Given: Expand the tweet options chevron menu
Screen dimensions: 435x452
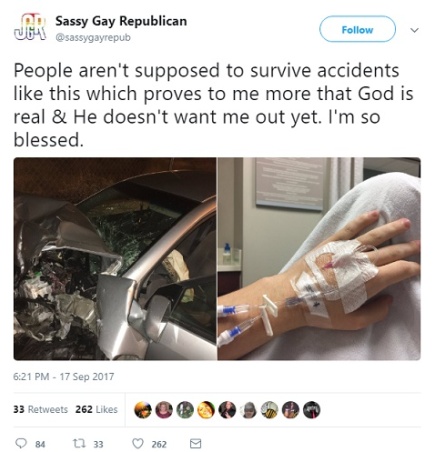Looking at the screenshot, I should pyautogui.click(x=414, y=30).
